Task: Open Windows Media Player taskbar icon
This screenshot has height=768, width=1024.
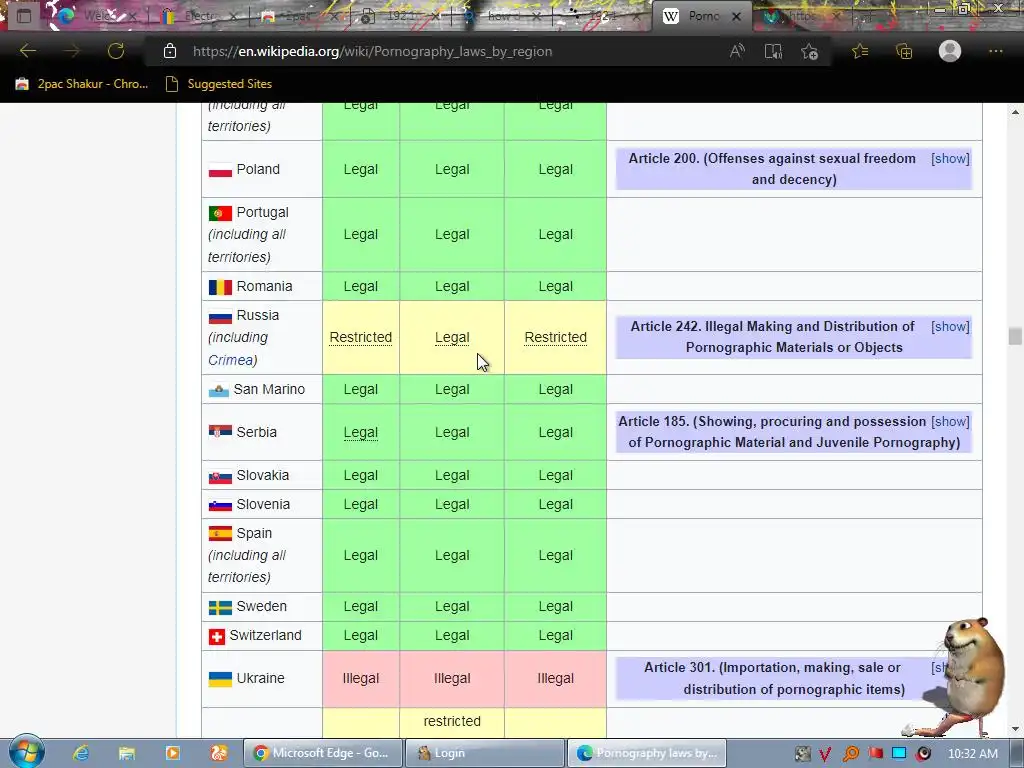Action: (172, 753)
